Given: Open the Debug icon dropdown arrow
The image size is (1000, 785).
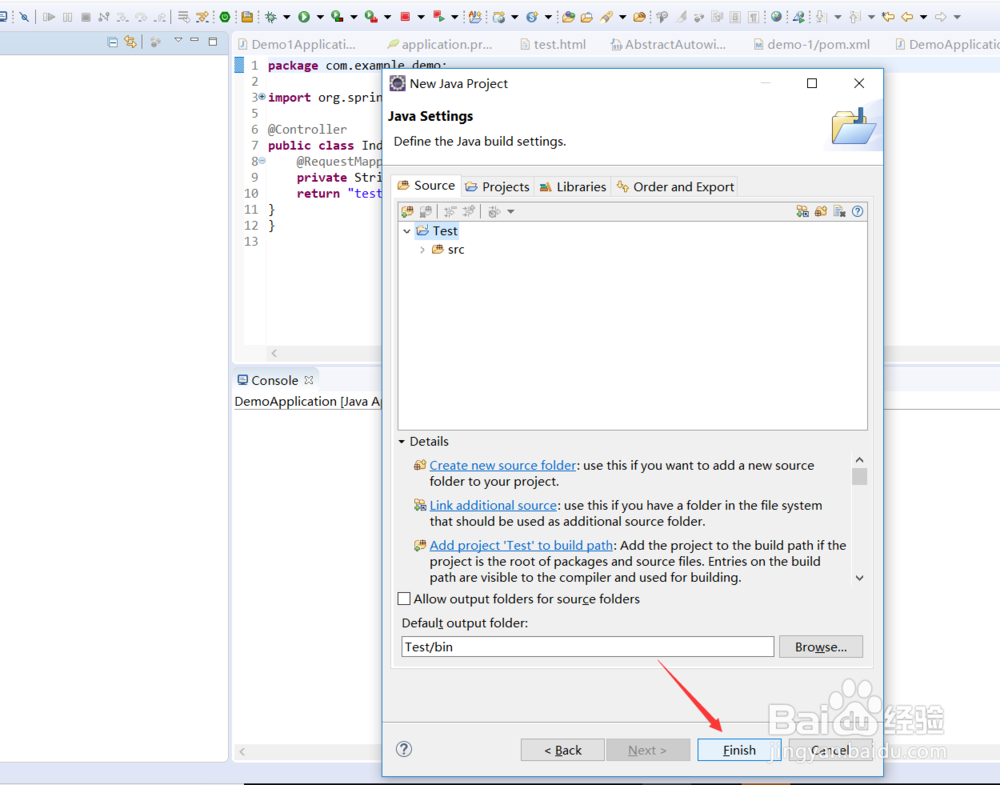Looking at the screenshot, I should 286,17.
